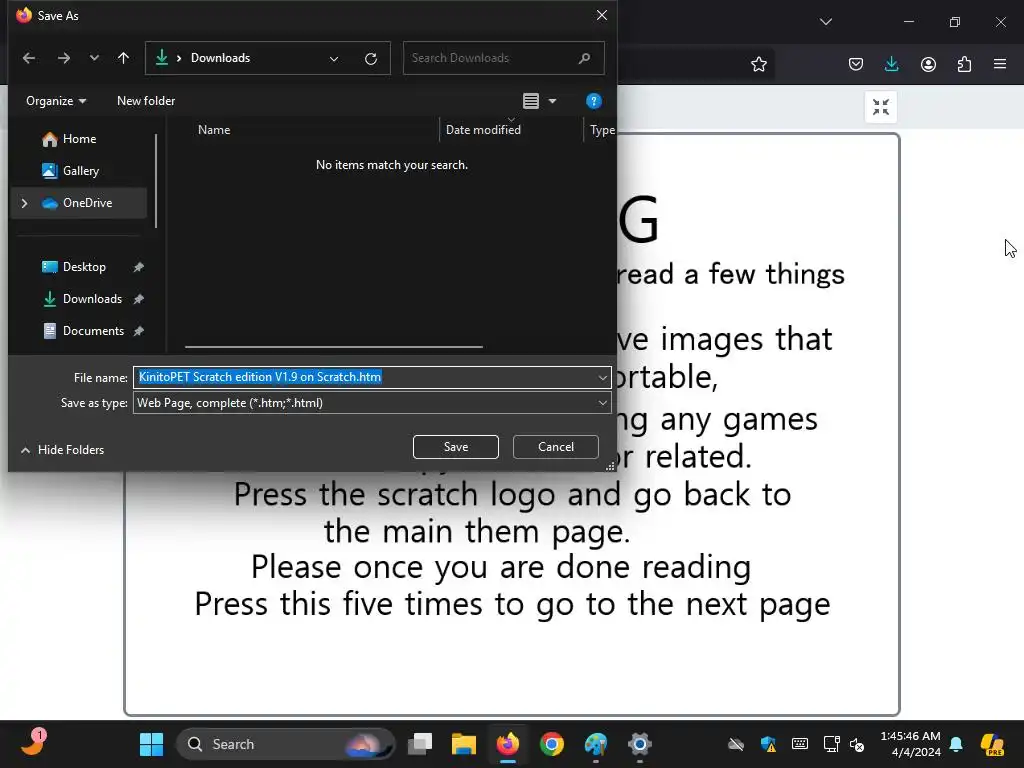Open File Explorer from taskbar
Viewport: 1024px width, 768px height.
pos(464,744)
